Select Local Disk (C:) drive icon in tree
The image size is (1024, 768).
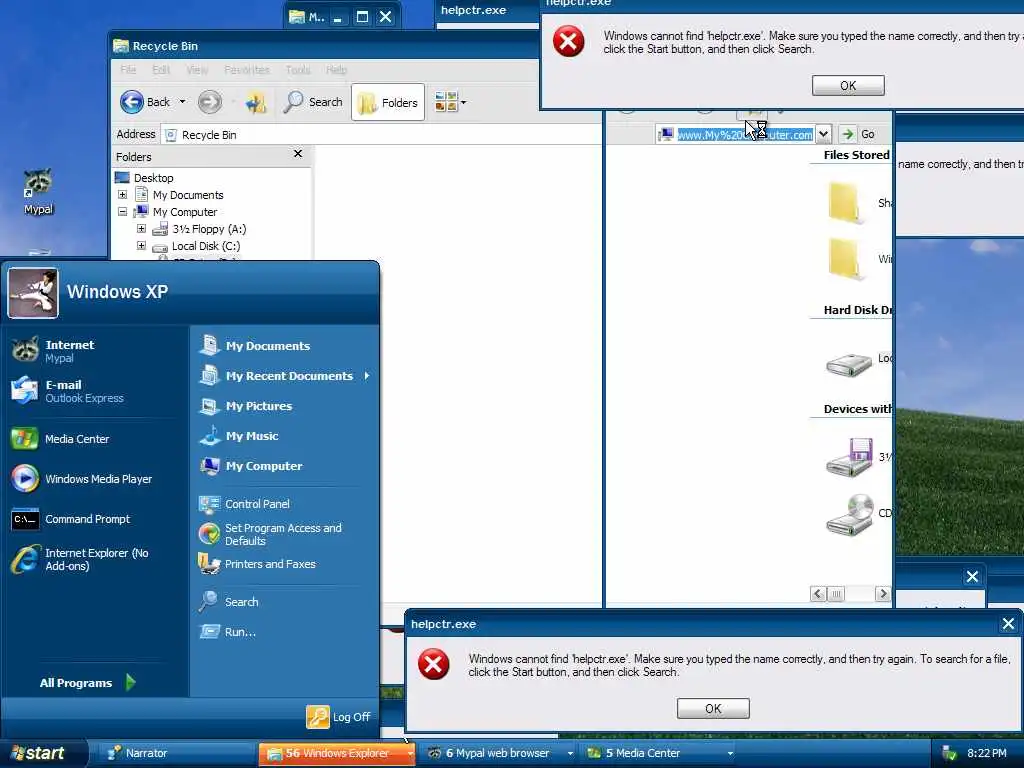click(160, 247)
